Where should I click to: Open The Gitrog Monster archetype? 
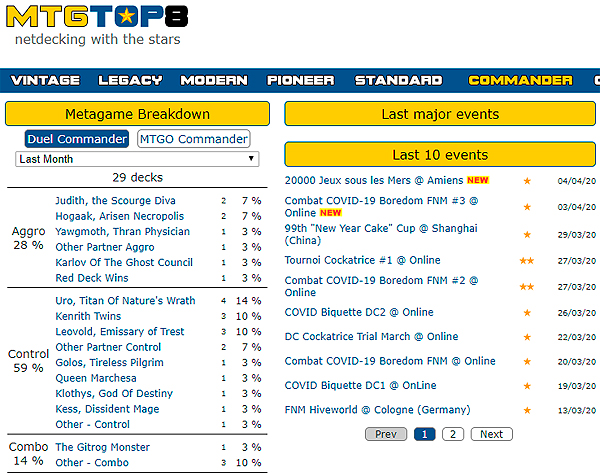click(103, 447)
